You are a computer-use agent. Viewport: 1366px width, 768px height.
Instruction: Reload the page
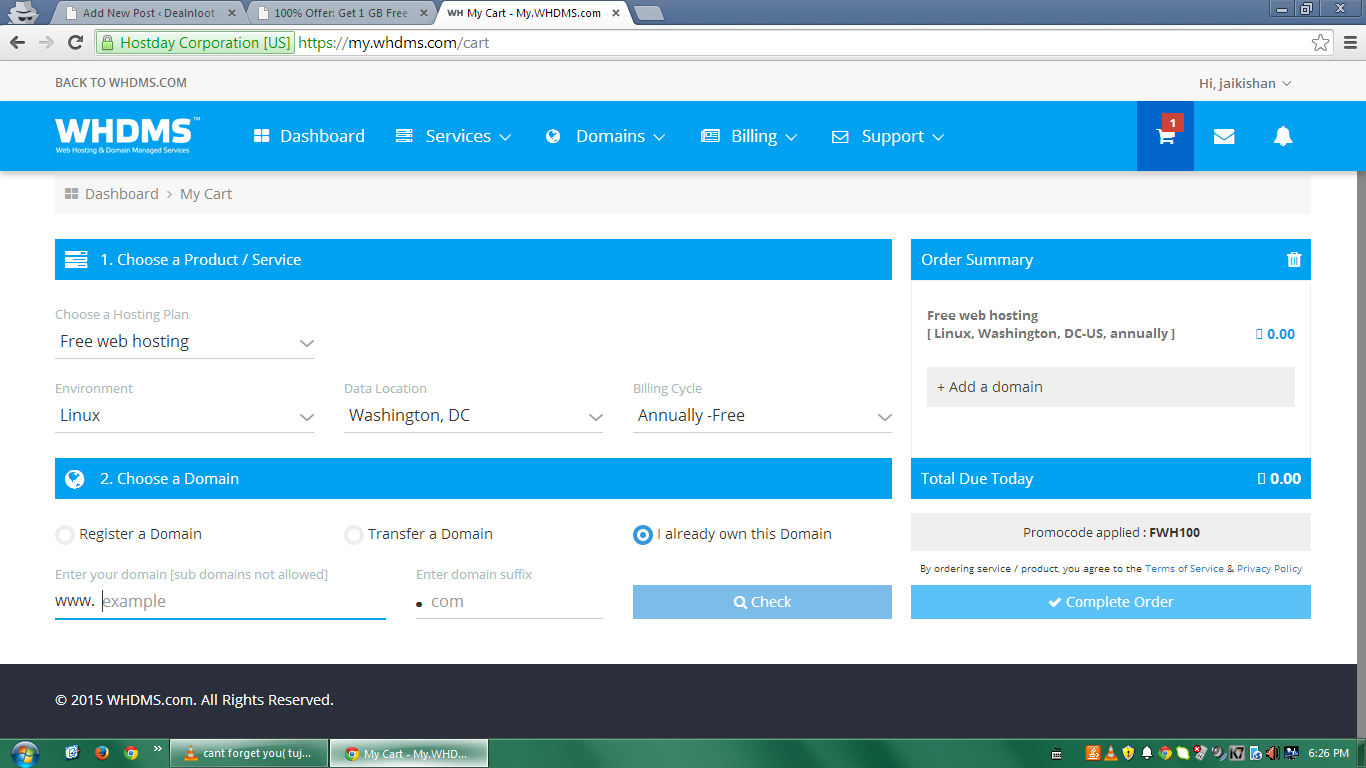pyautogui.click(x=75, y=43)
